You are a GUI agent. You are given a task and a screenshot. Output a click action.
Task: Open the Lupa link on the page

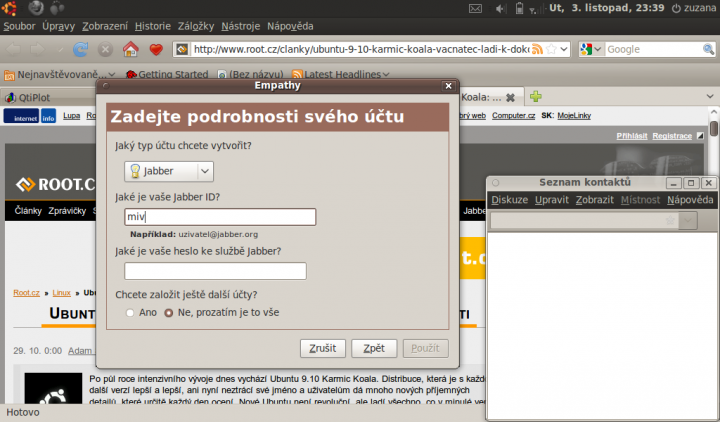pos(72,116)
